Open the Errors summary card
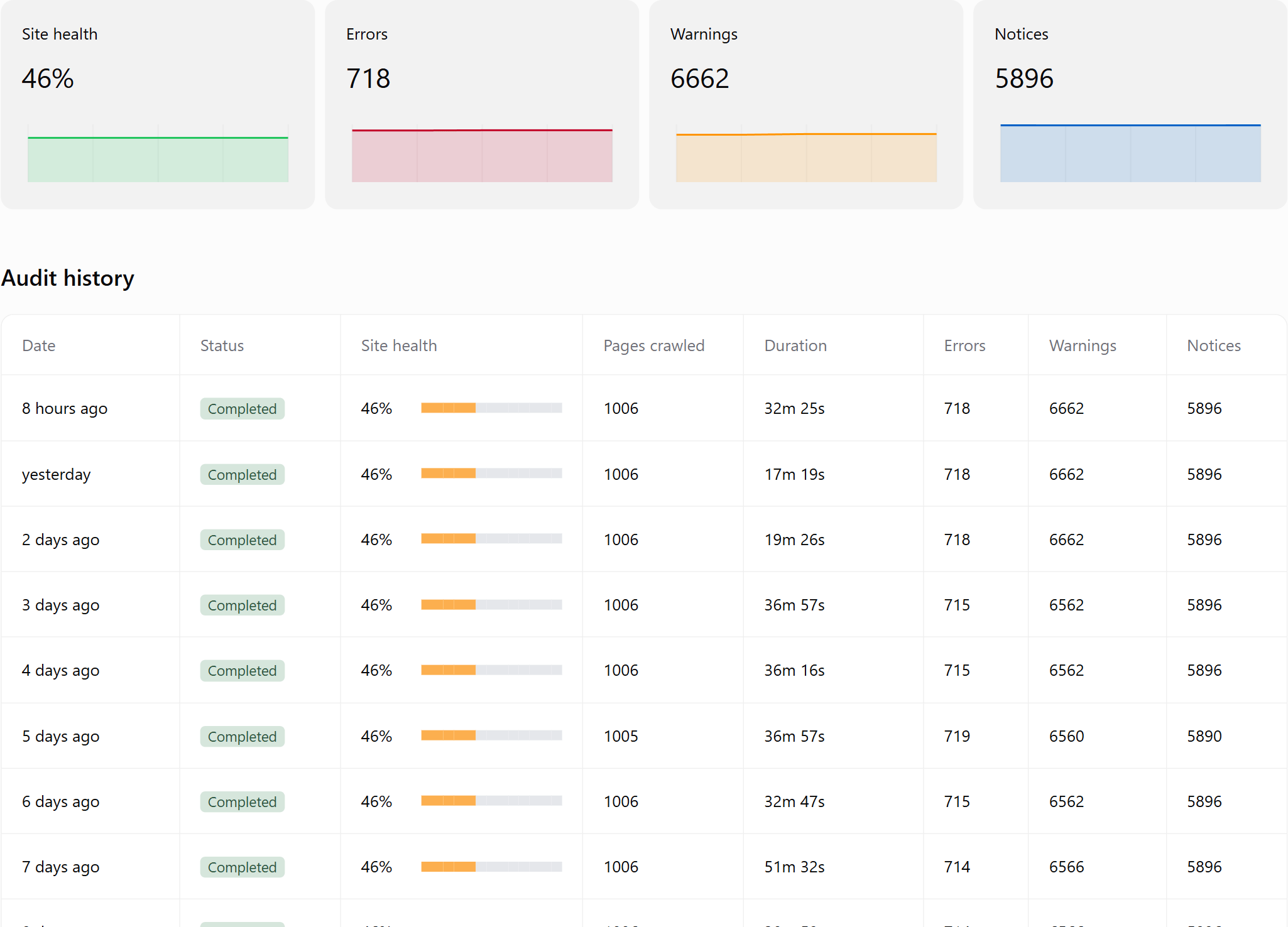1288x927 pixels. click(482, 104)
